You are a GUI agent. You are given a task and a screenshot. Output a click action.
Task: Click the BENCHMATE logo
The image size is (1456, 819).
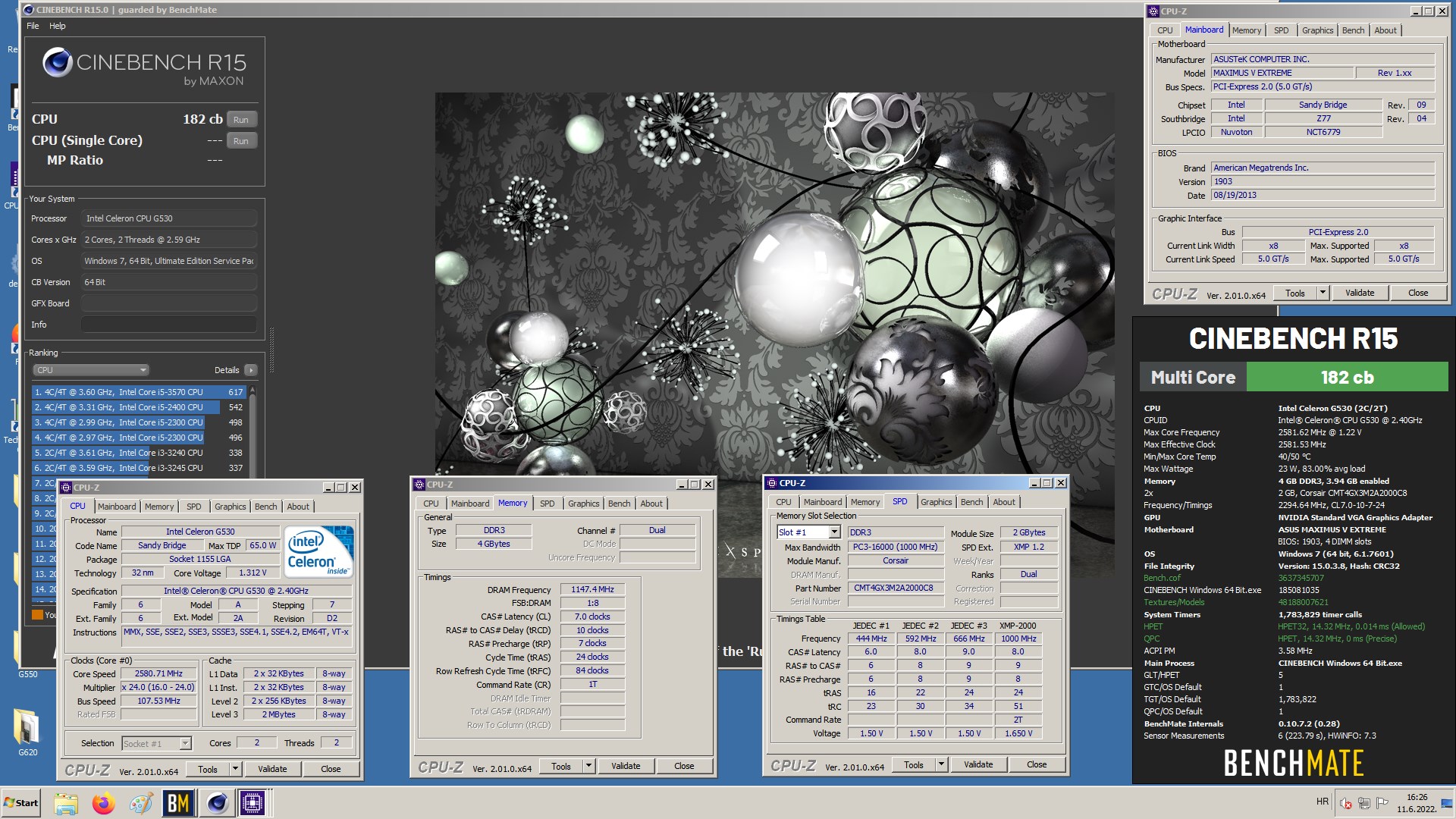[1294, 763]
